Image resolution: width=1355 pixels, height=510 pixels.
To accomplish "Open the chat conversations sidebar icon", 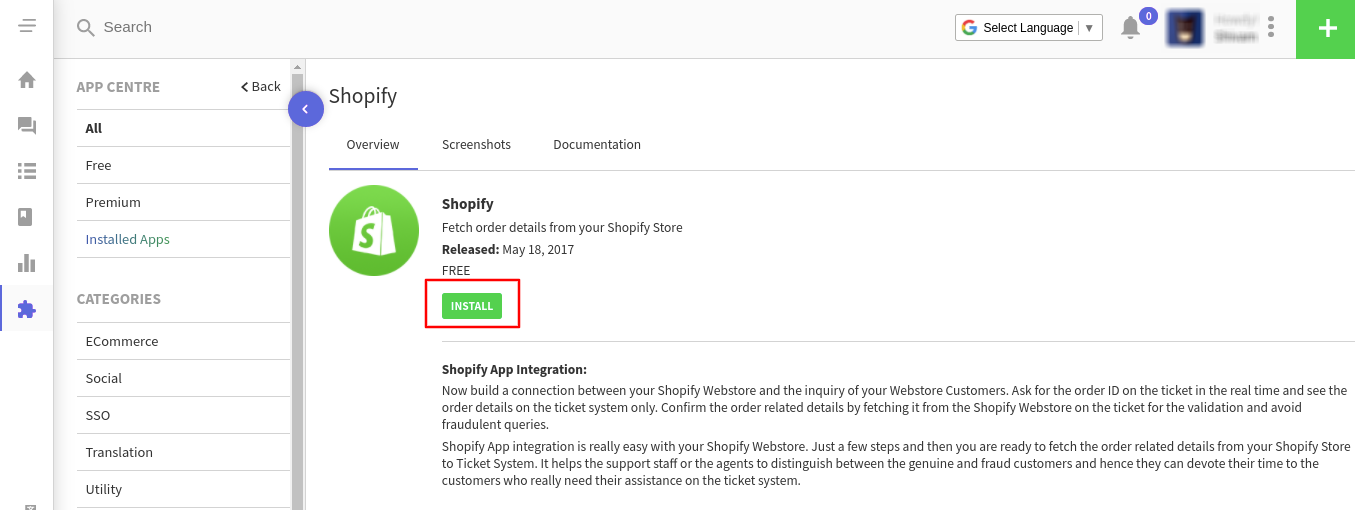I will [27, 125].
